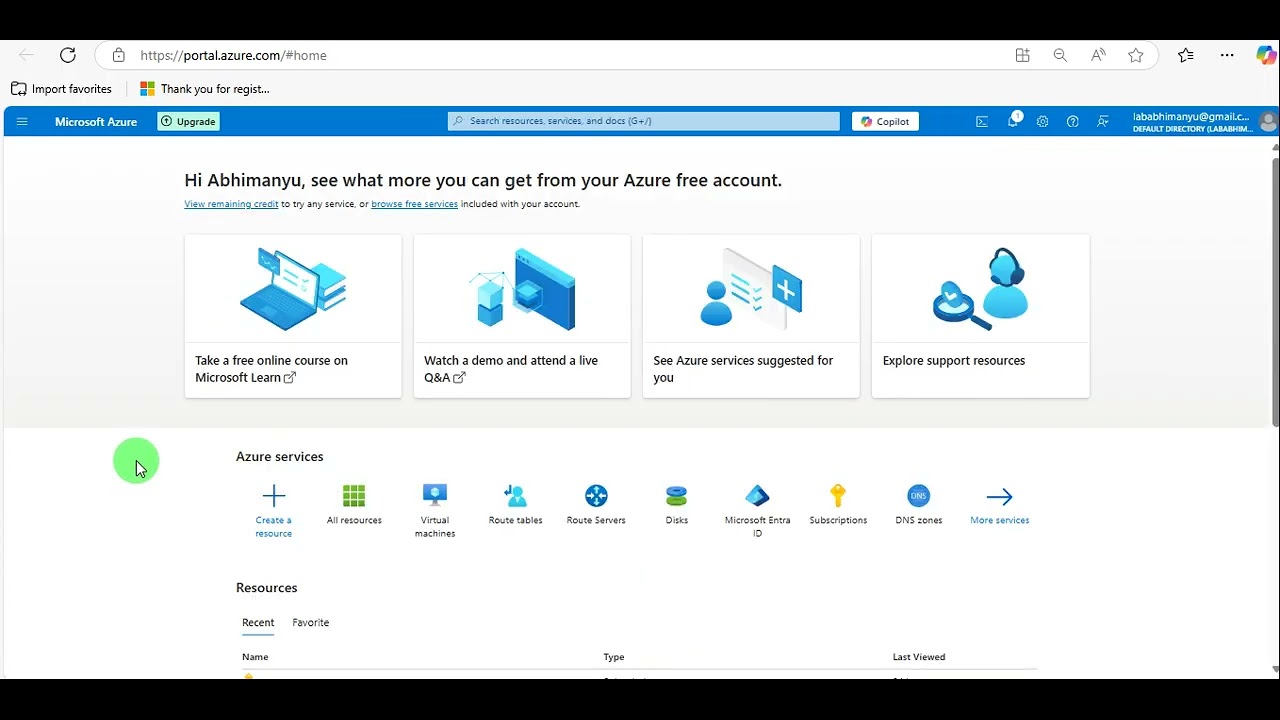Image resolution: width=1280 pixels, height=720 pixels.
Task: Click the More services arrow
Action: [999, 496]
